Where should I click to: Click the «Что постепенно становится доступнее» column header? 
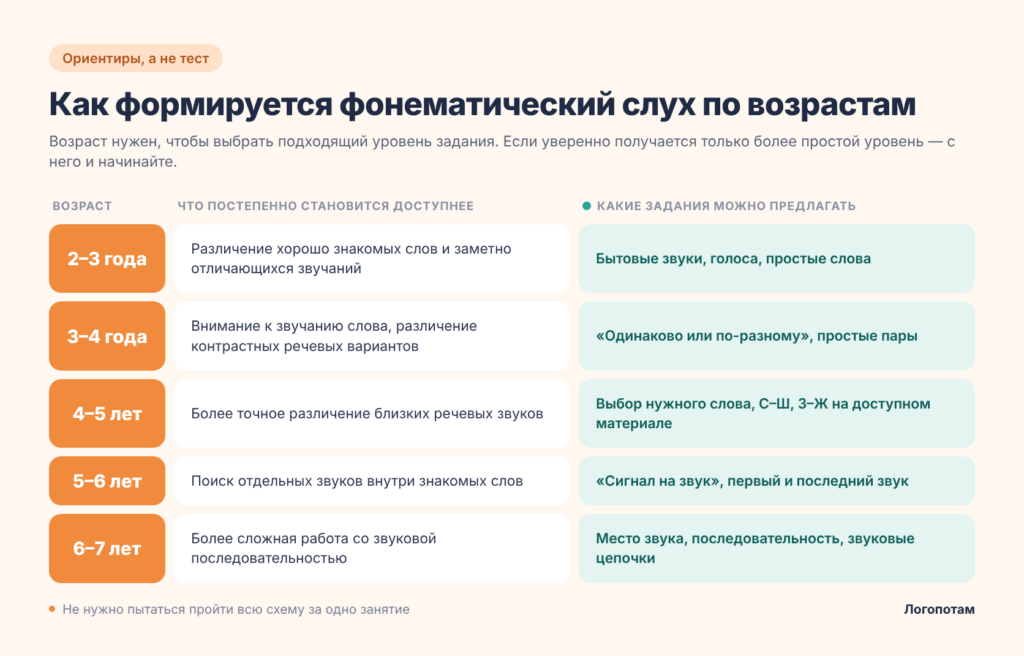click(x=325, y=206)
